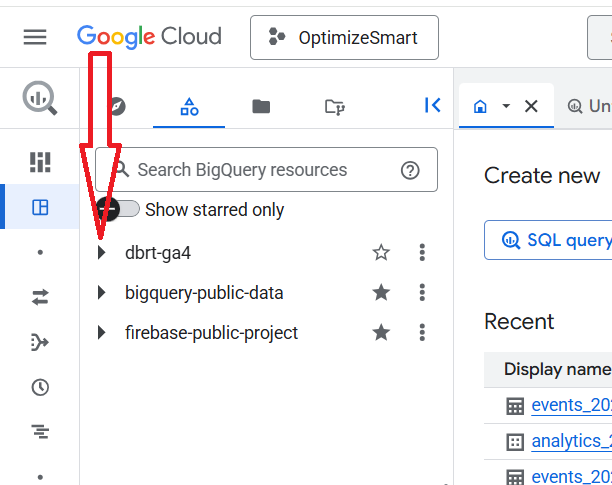The image size is (612, 485).
Task: Expand the bigquery-public-data project tree
Action: point(101,293)
